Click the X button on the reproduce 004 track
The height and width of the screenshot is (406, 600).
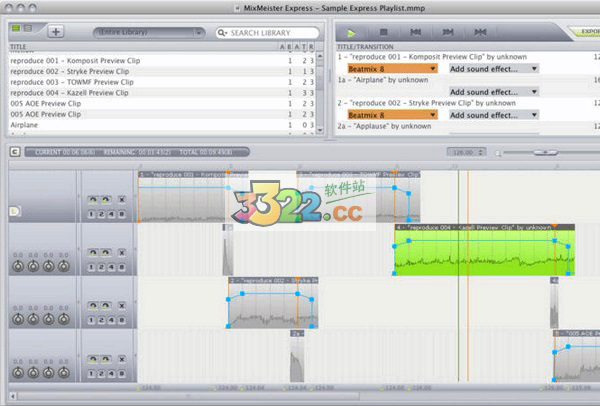click(122, 253)
